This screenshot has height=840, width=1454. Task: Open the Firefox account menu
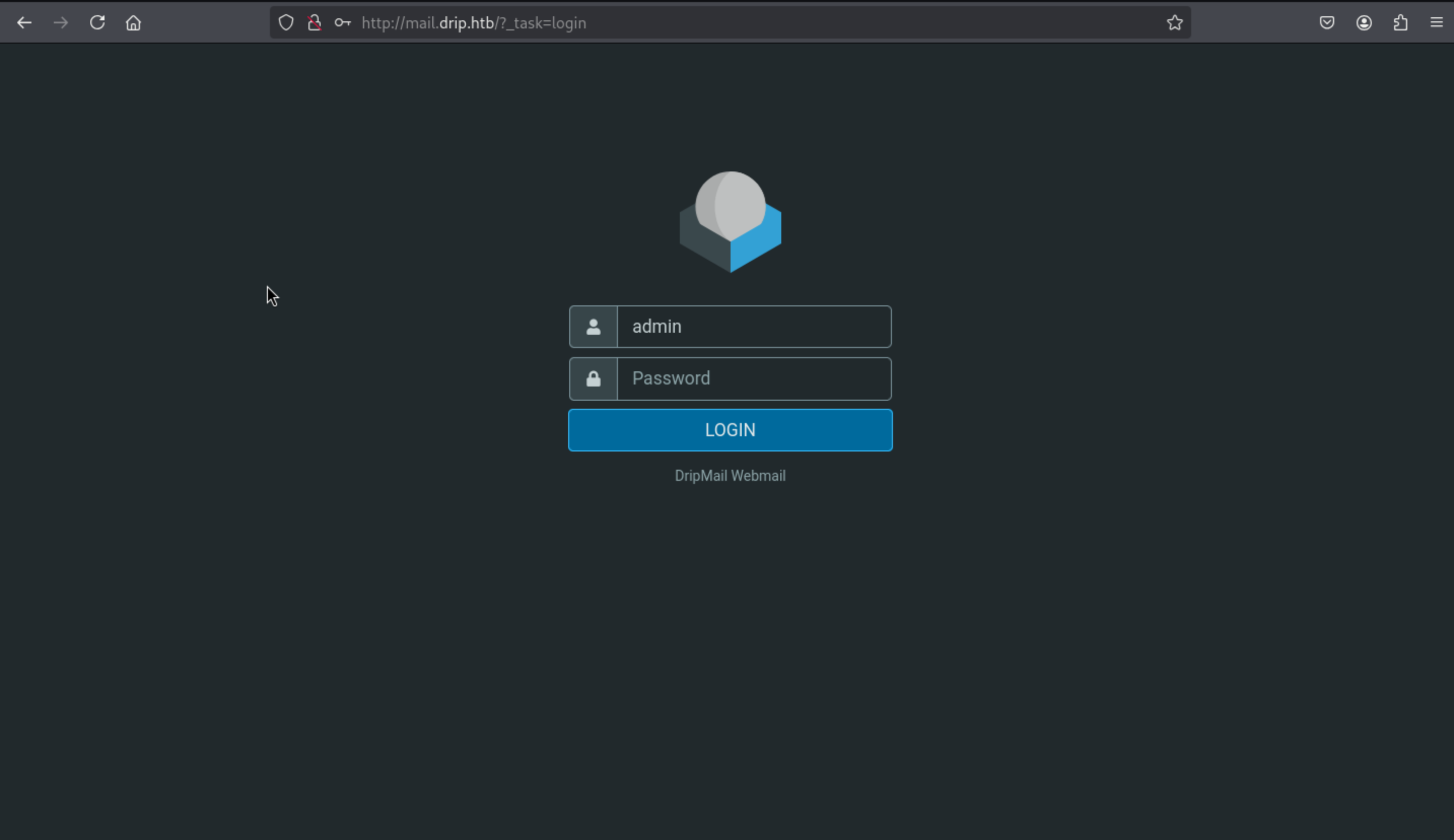coord(1364,23)
